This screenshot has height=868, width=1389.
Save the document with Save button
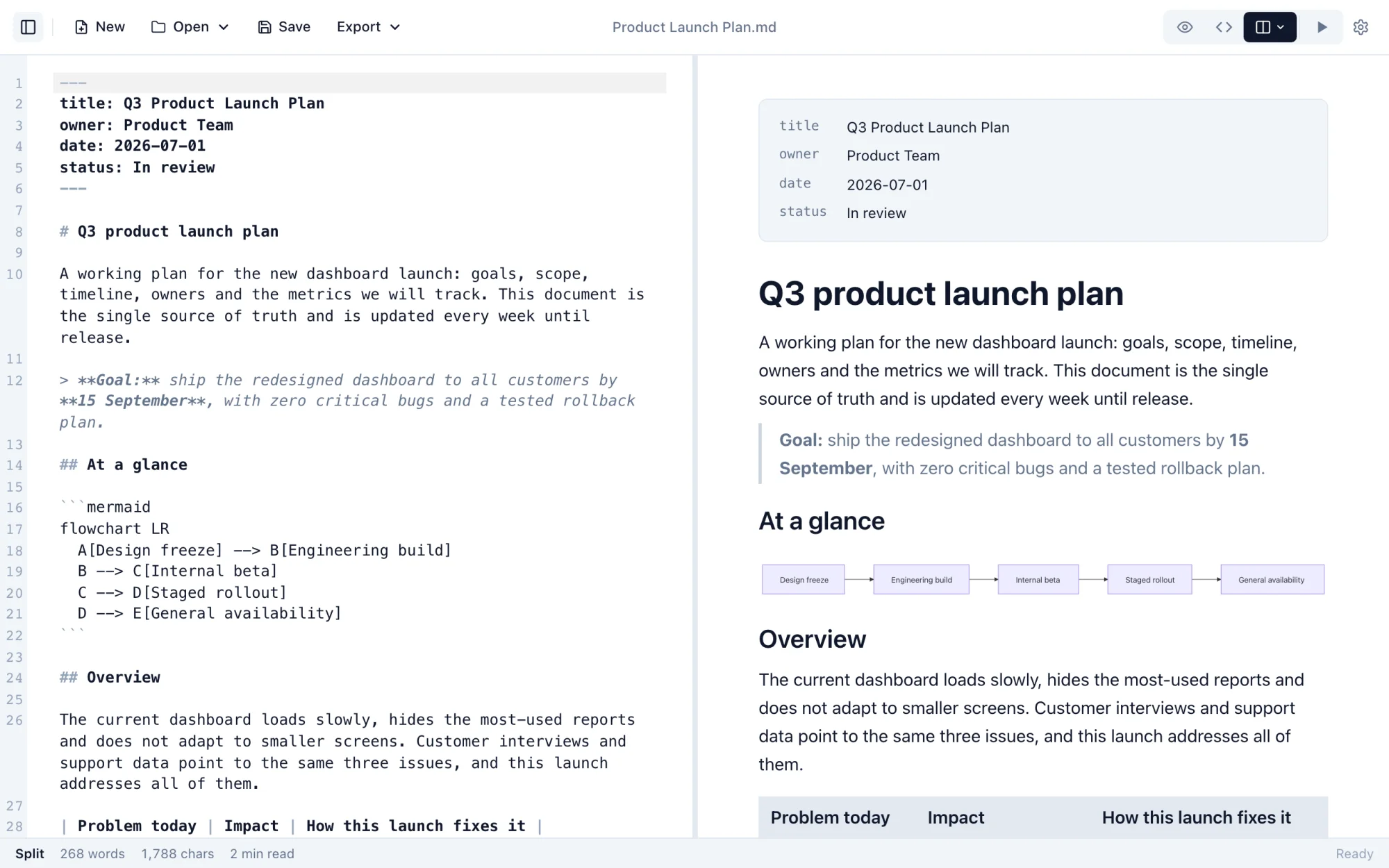pos(284,27)
